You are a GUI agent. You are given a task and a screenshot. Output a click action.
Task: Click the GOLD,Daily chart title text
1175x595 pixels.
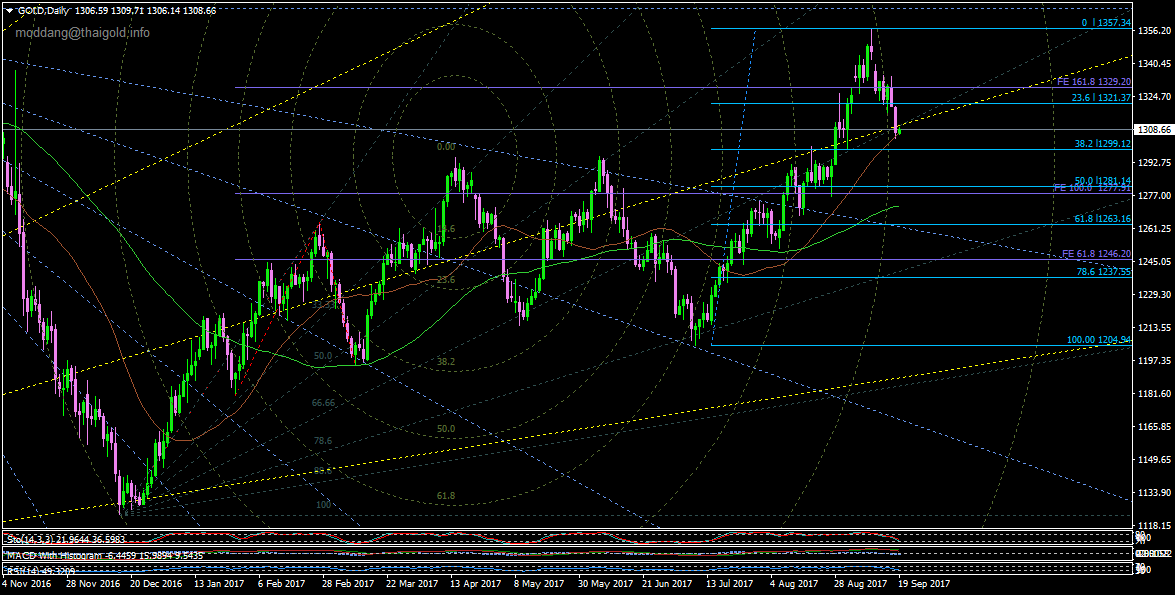(x=42, y=11)
